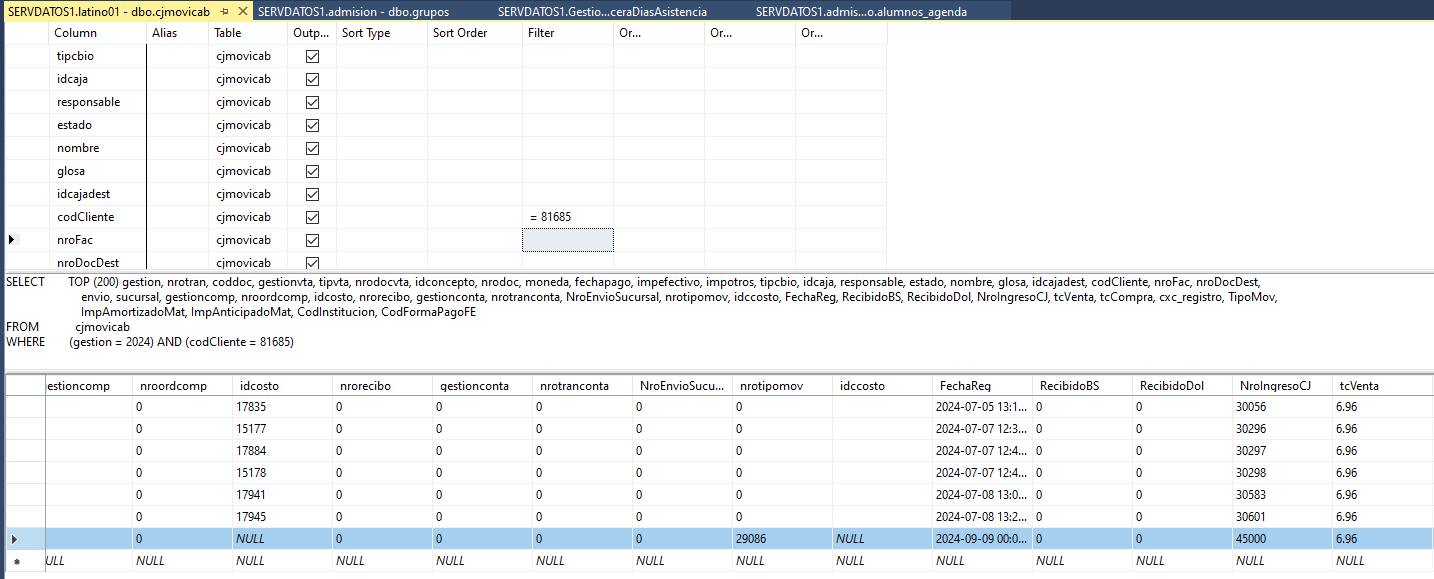Switch to the admision dbo.grupos tab

[x=353, y=11]
